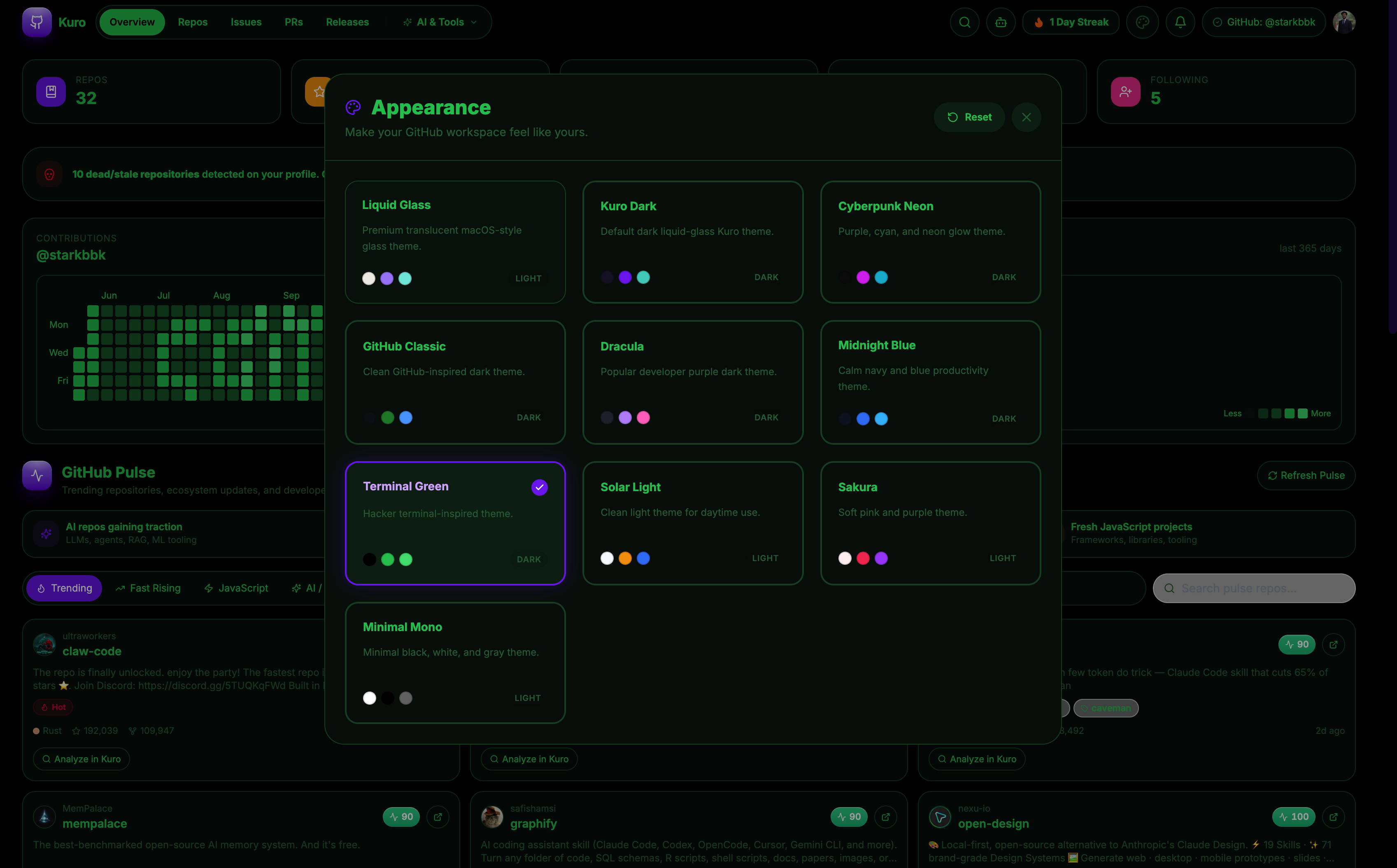
Task: Open graphify external link icon
Action: pos(886,817)
